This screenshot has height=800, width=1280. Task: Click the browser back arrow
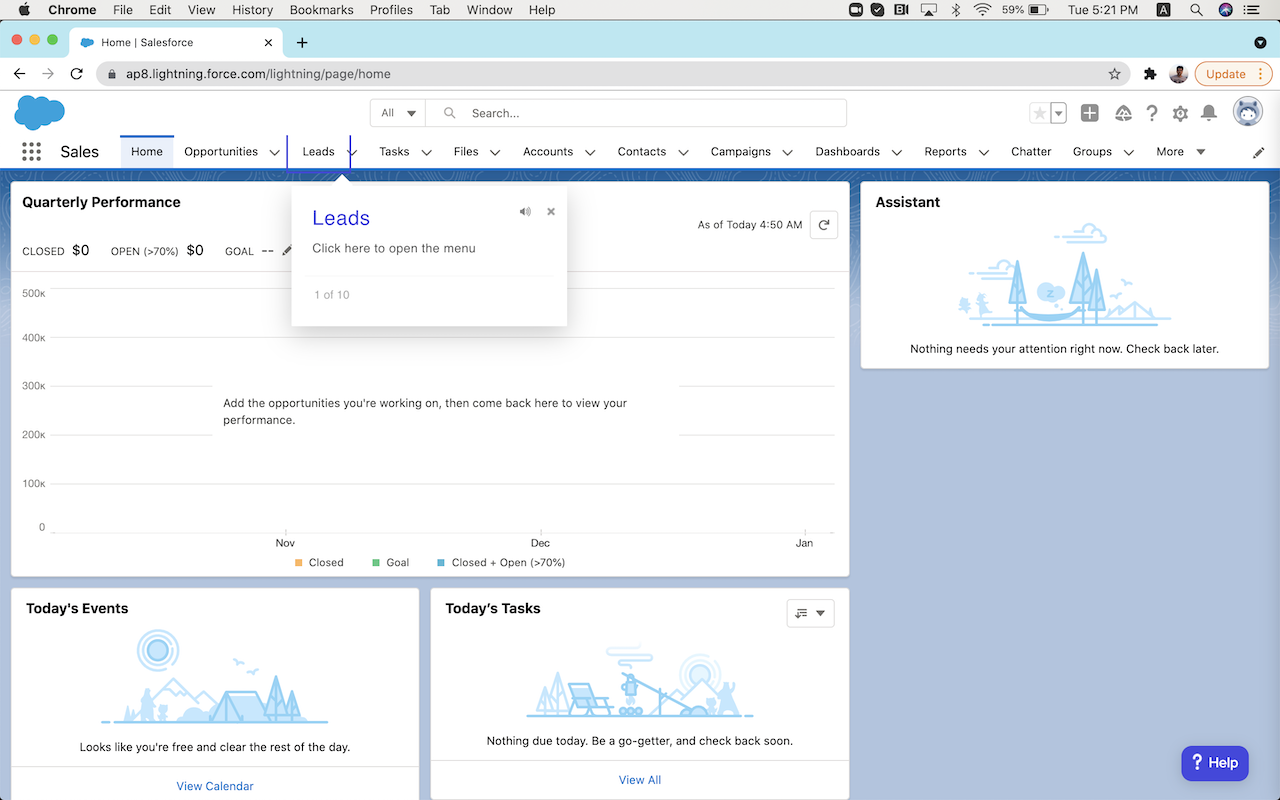(19, 74)
